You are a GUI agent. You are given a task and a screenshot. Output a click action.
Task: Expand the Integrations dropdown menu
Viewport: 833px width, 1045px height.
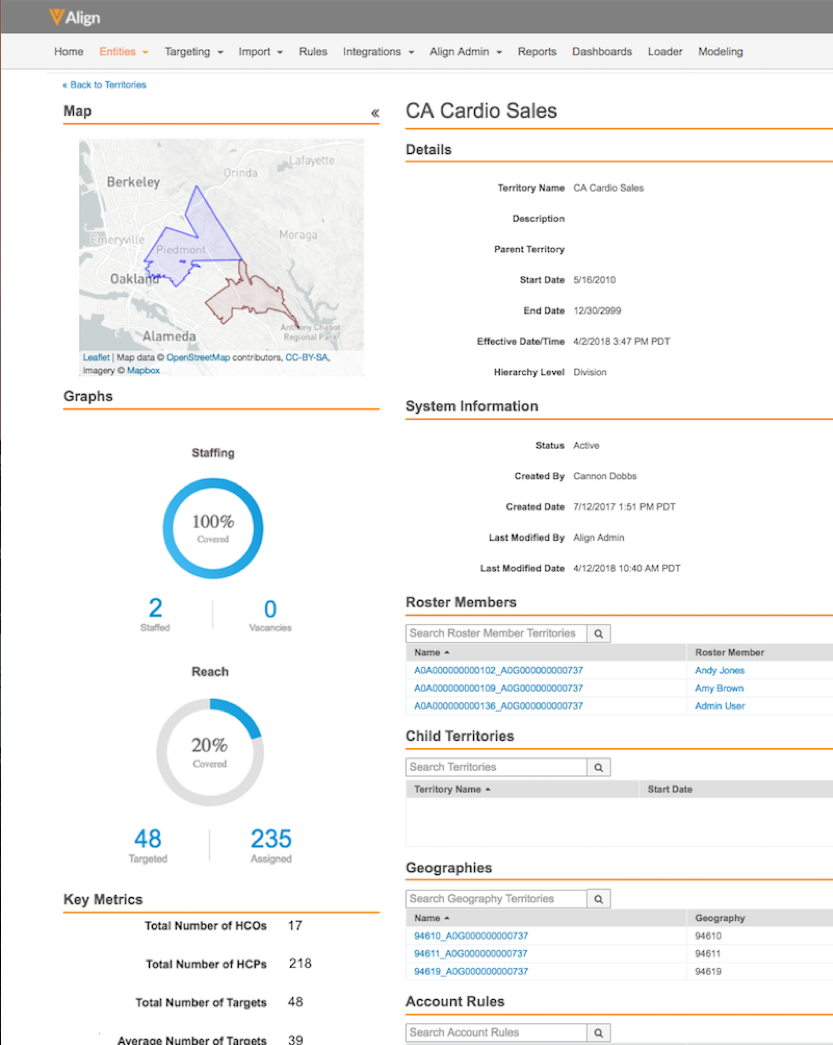click(x=379, y=51)
